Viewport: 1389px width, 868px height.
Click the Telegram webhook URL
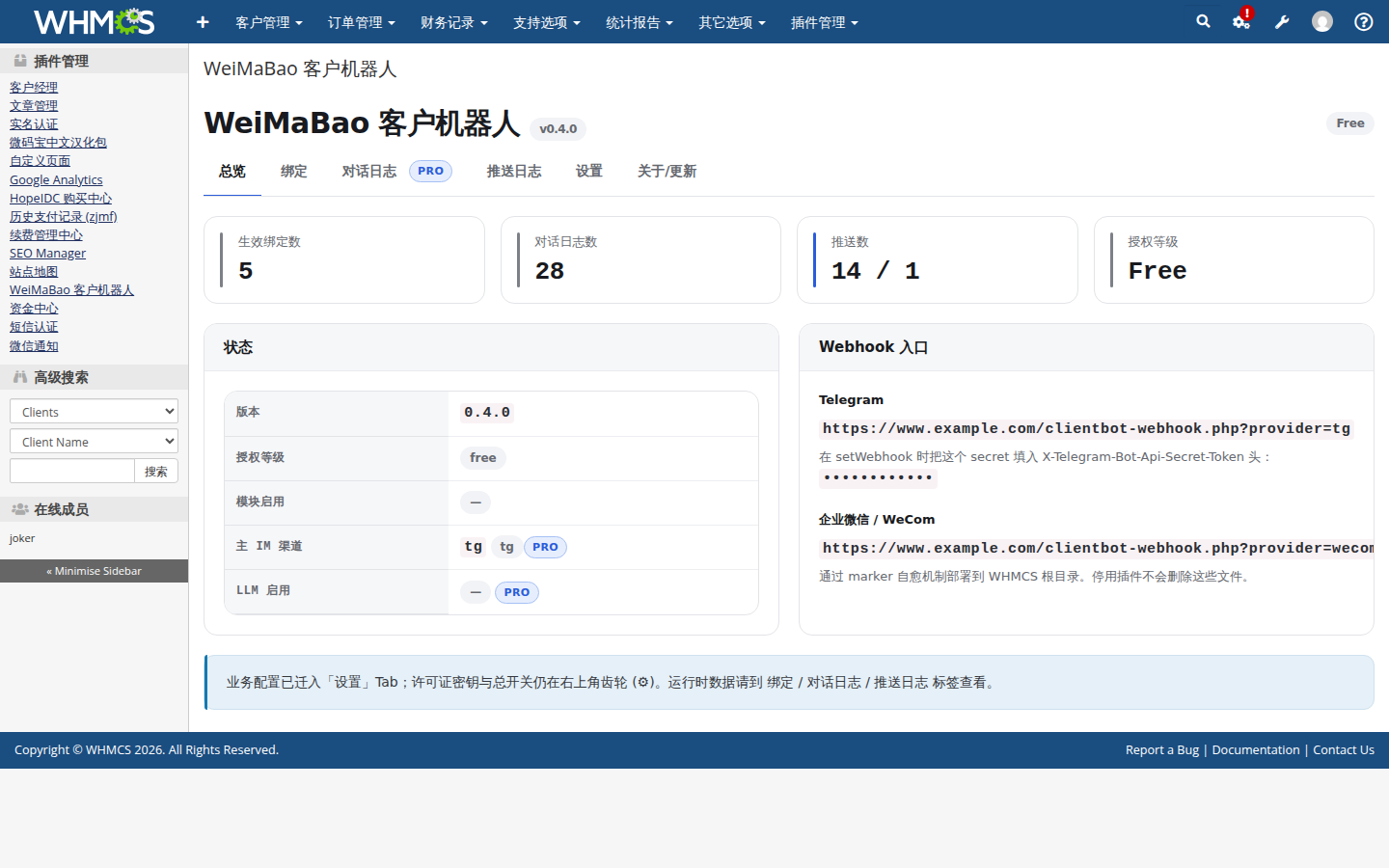pyautogui.click(x=1086, y=428)
